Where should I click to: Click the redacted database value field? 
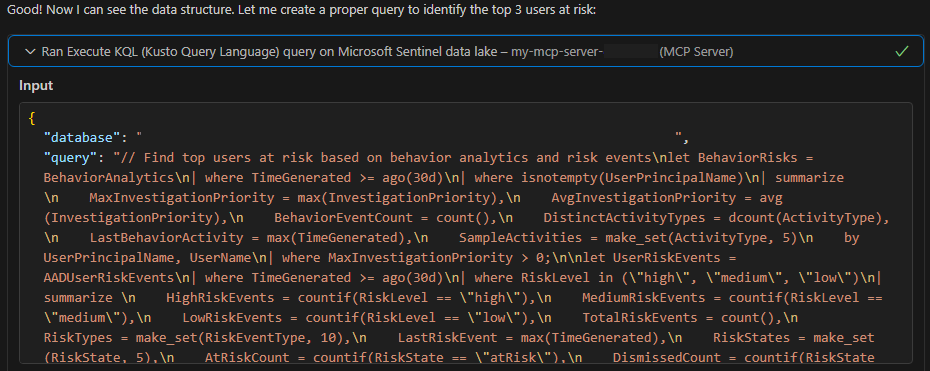[409, 137]
